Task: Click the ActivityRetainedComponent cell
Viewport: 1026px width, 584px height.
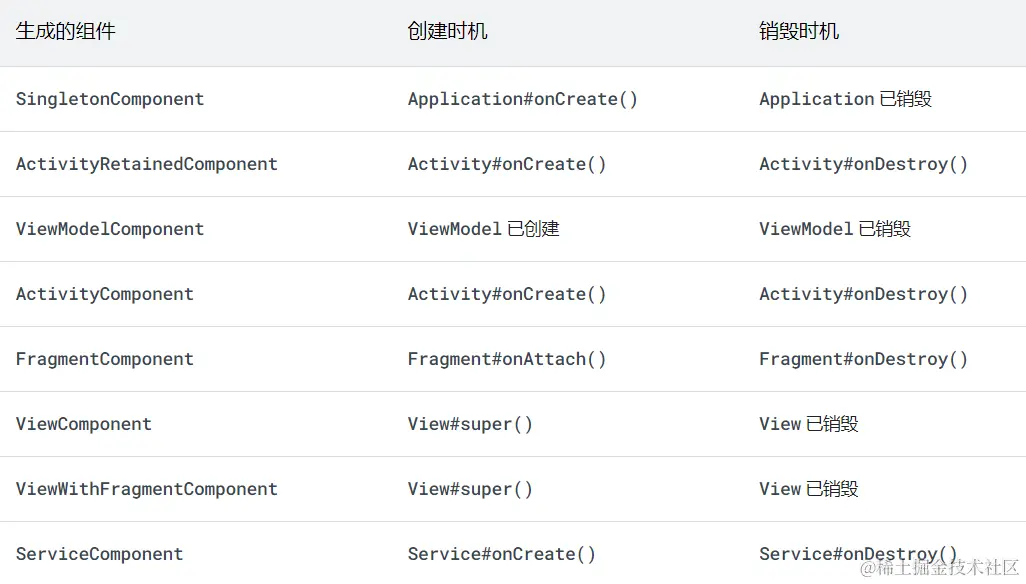Action: [x=147, y=164]
